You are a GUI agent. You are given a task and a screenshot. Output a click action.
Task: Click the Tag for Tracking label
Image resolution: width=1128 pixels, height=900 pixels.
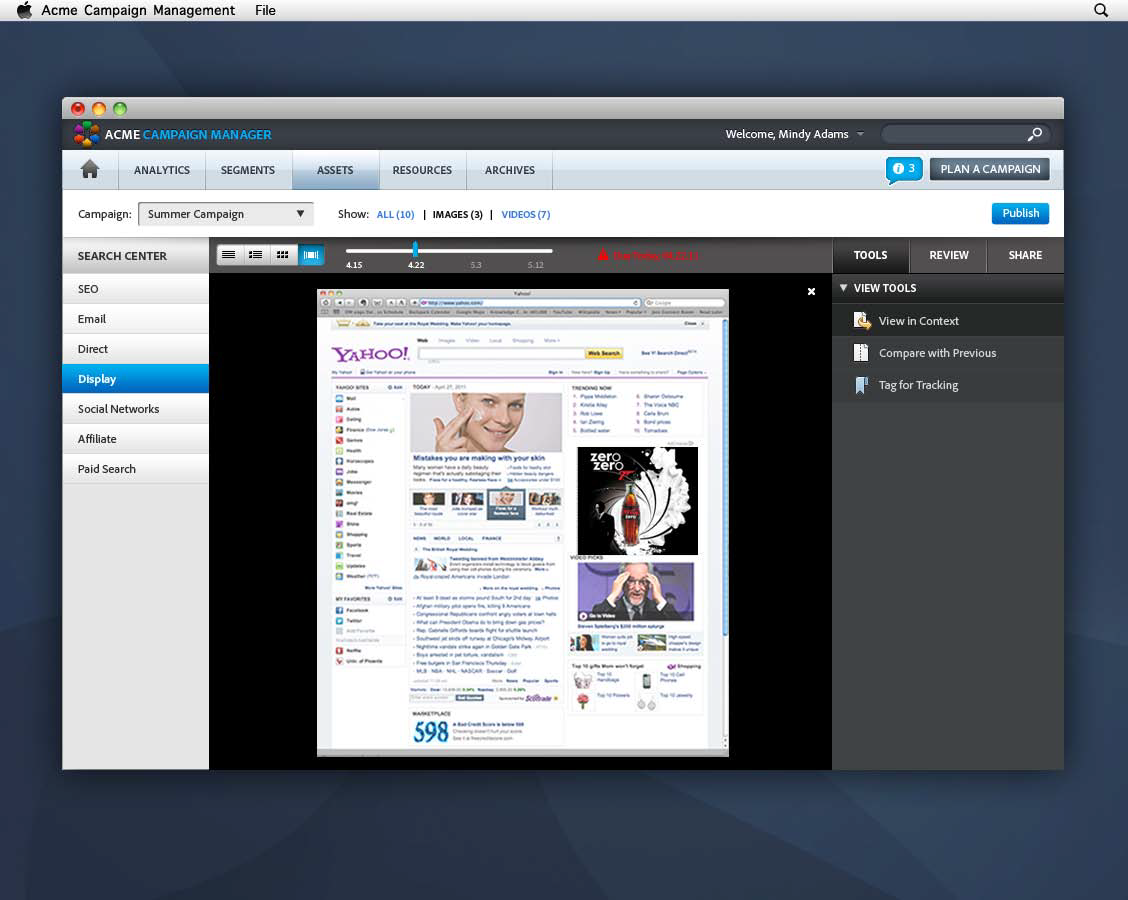click(x=919, y=385)
